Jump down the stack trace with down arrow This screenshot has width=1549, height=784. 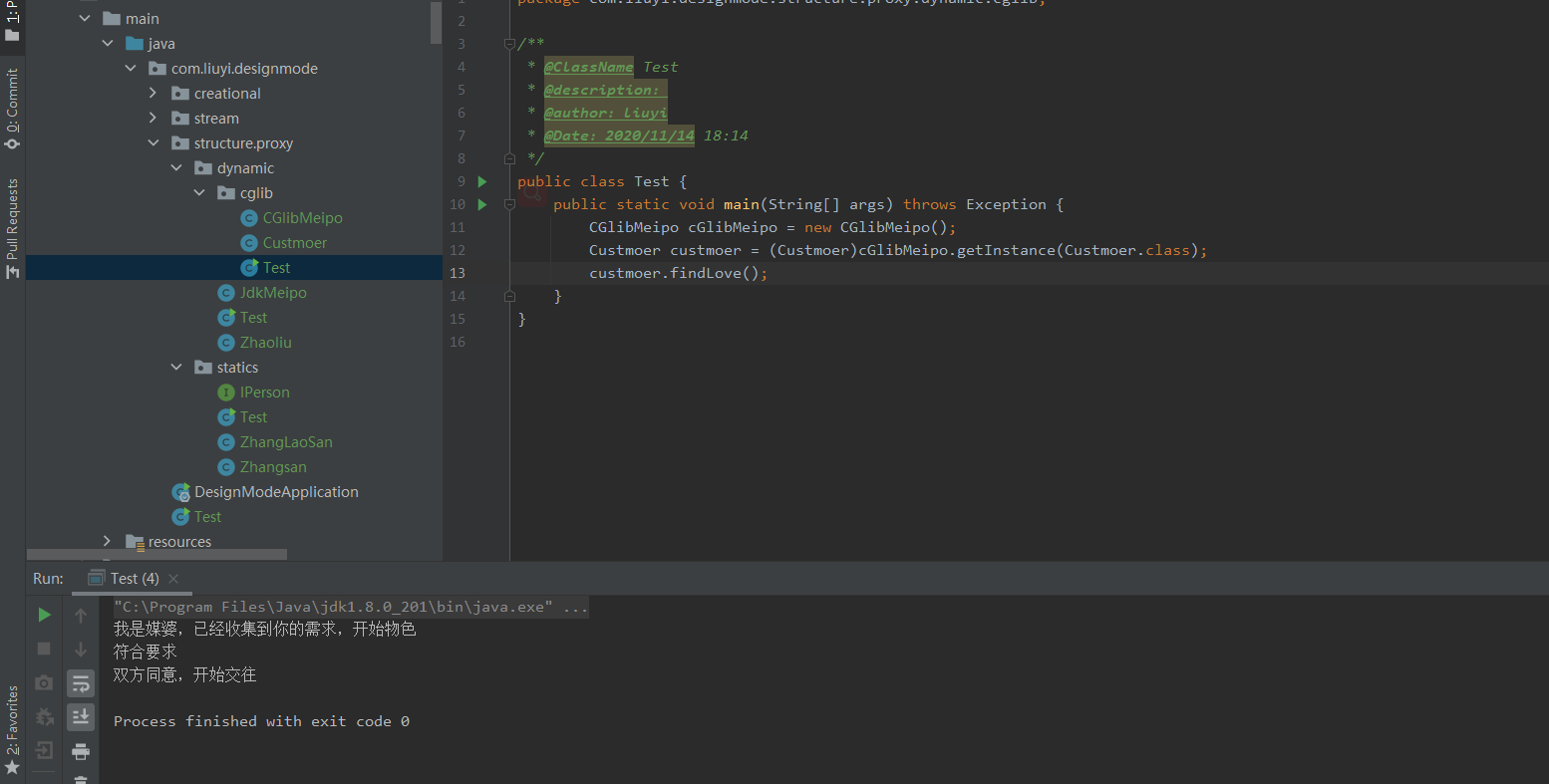pos(81,650)
